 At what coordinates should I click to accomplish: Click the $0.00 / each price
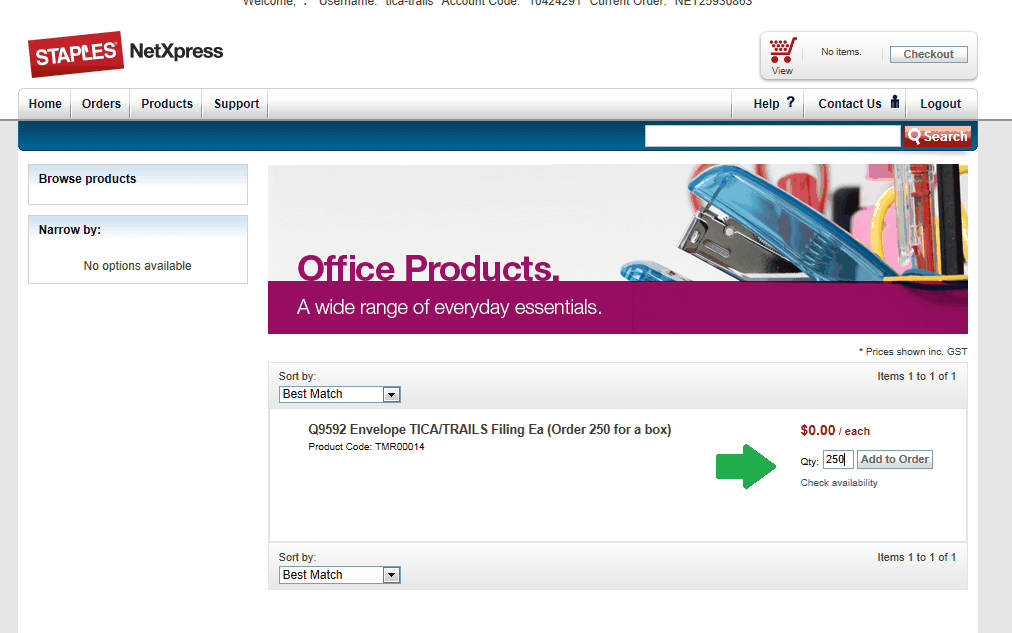pos(835,430)
